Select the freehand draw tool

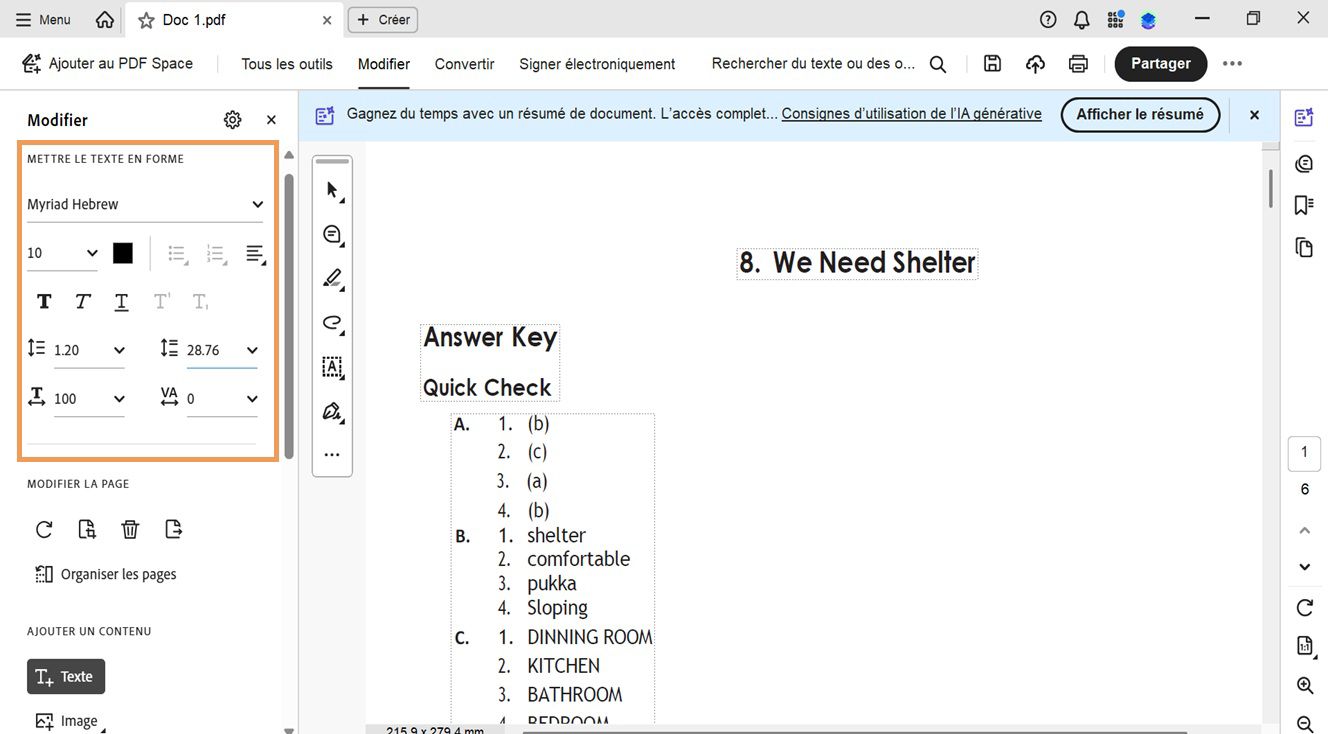coord(331,323)
